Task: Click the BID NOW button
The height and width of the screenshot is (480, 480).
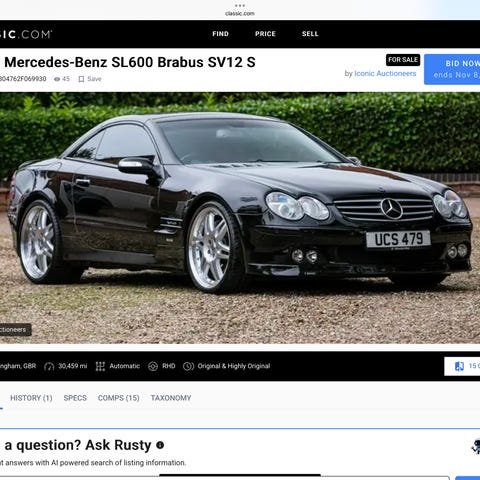Action: (452, 69)
